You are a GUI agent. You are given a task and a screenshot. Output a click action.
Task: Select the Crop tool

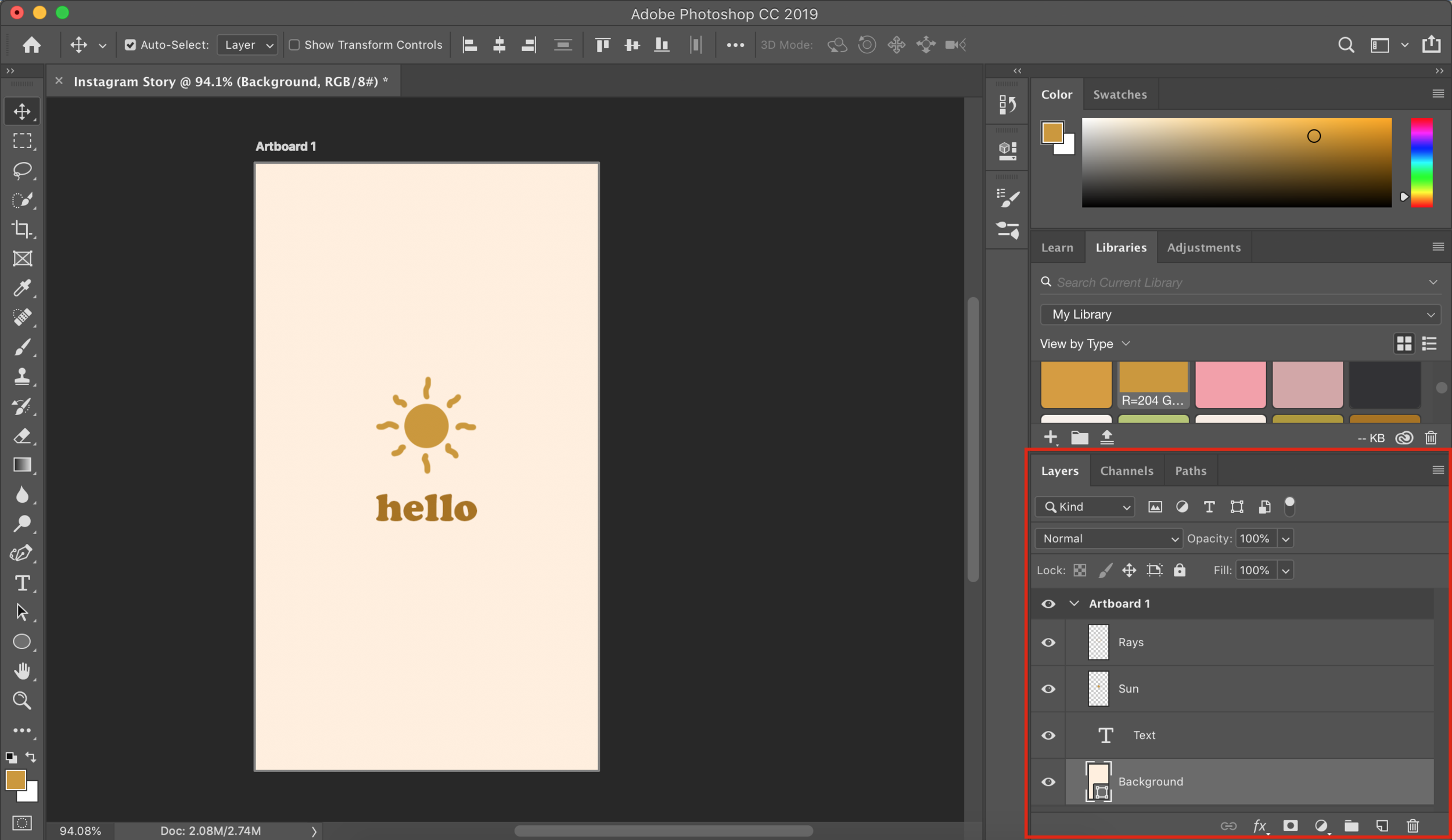(x=22, y=229)
